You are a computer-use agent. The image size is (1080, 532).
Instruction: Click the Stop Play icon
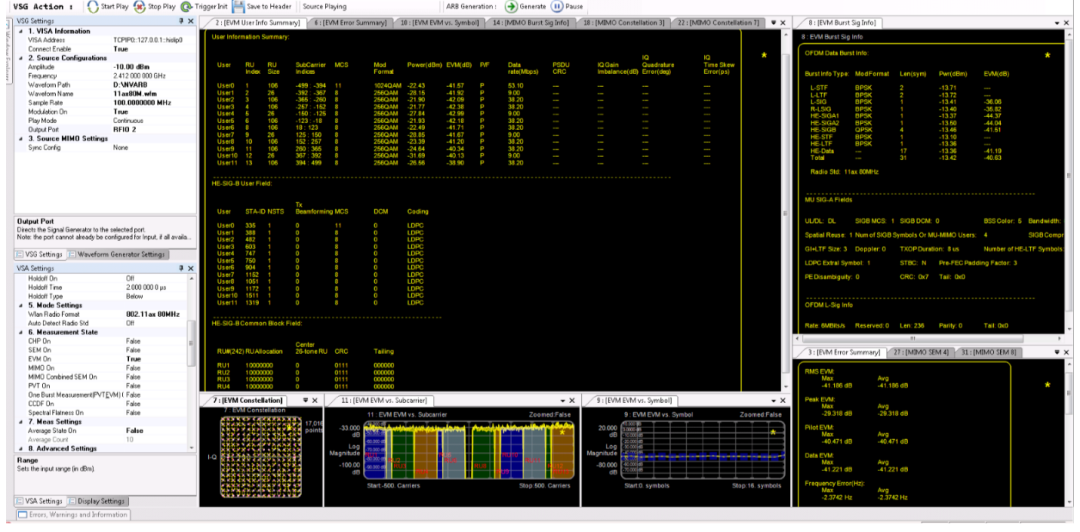click(138, 6)
